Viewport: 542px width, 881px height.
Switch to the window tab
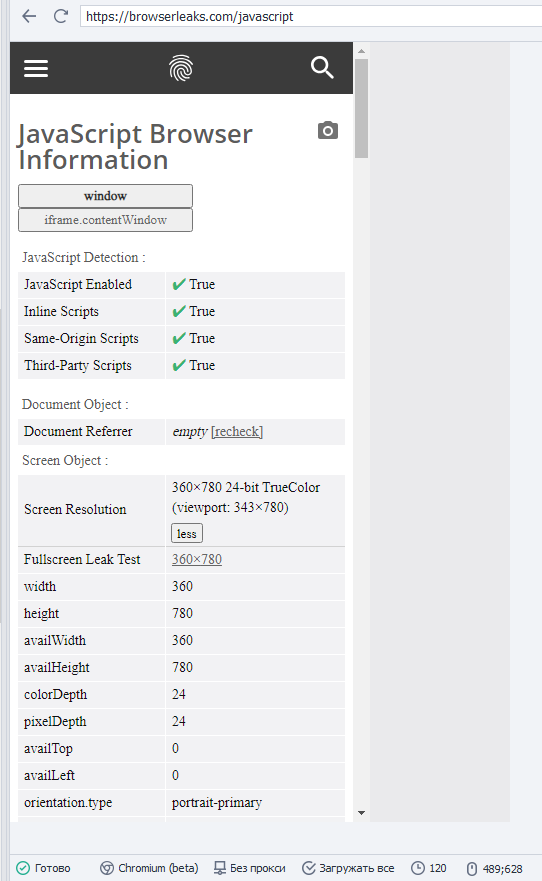click(x=106, y=196)
